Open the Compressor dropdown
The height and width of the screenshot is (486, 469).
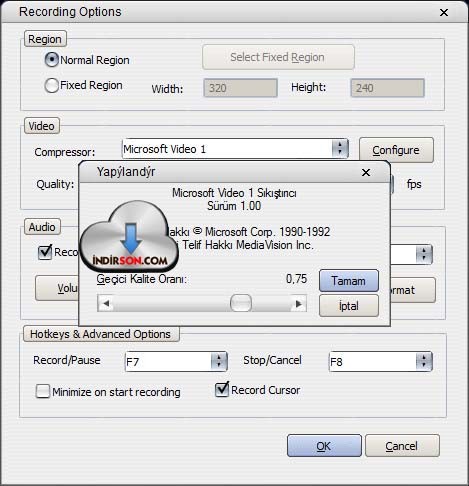(340, 148)
